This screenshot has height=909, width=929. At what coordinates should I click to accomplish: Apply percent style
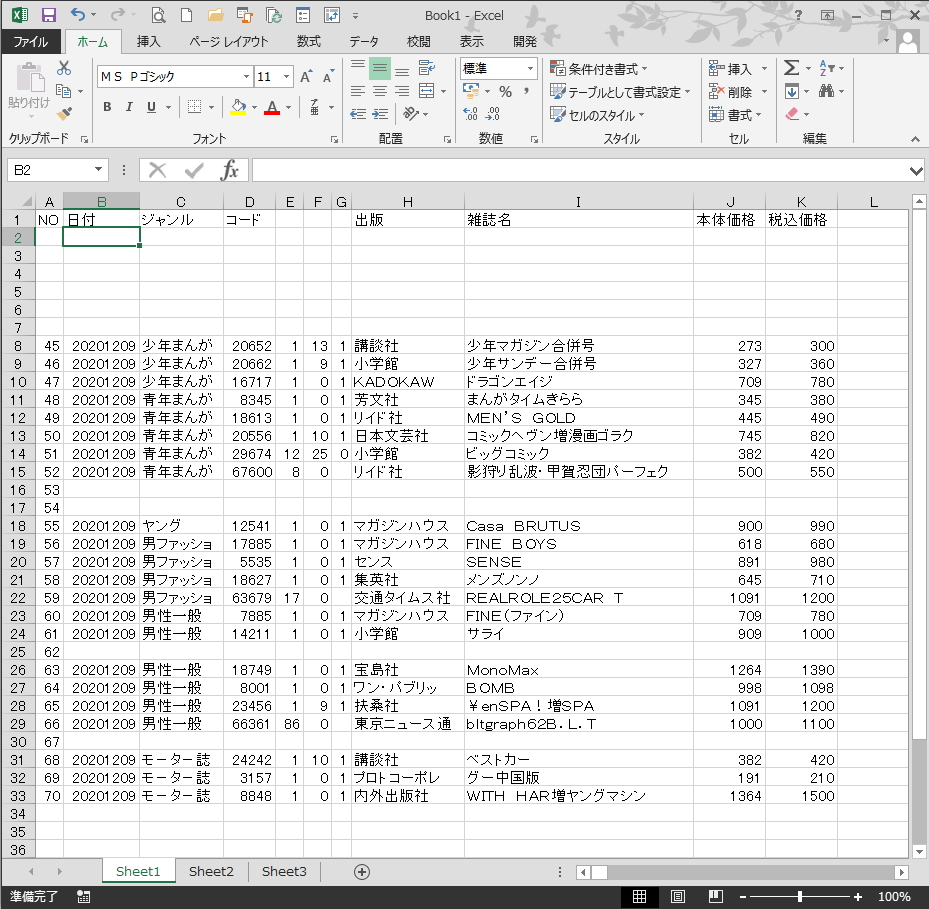(505, 91)
